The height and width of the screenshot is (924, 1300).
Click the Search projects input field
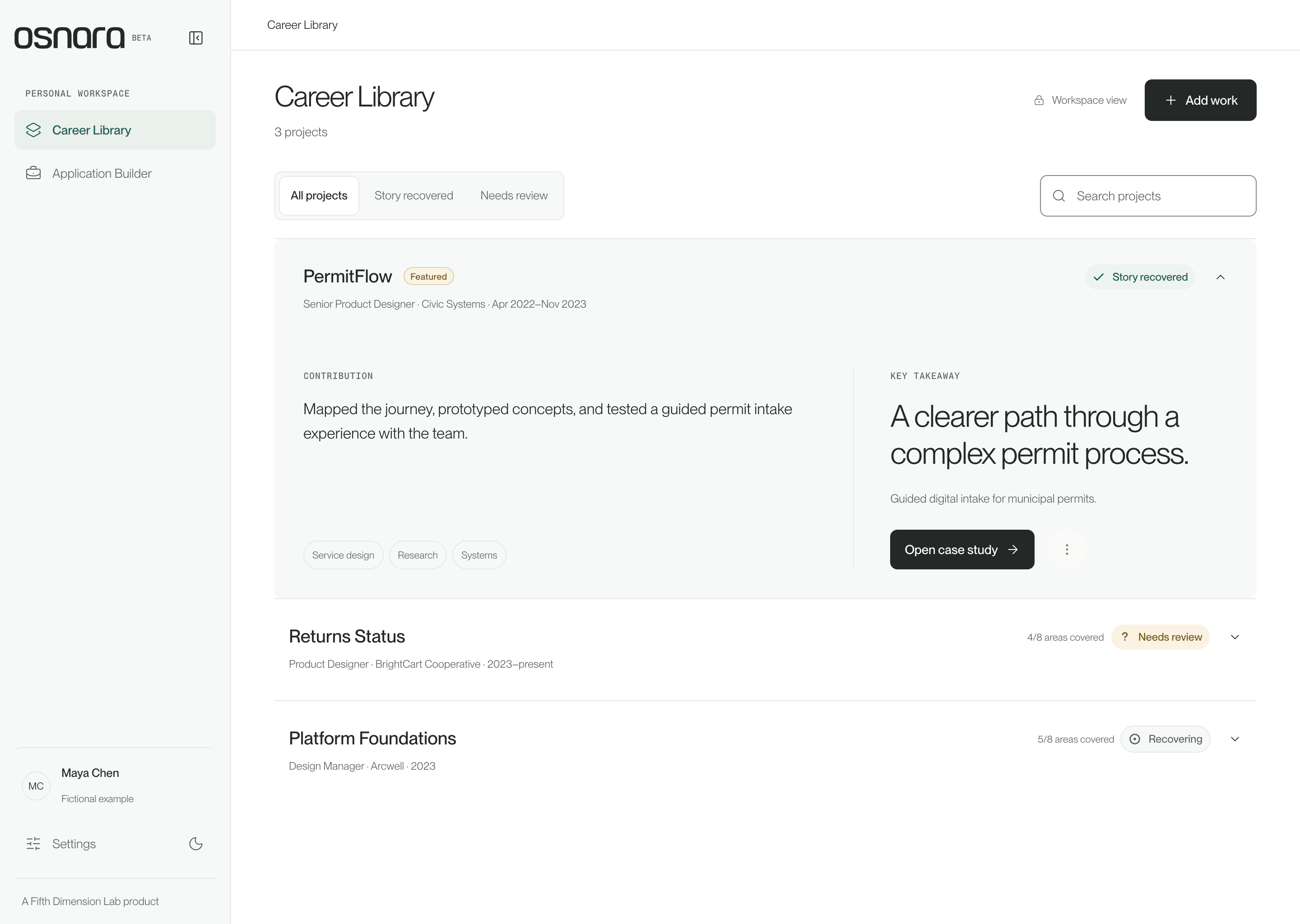(1148, 196)
